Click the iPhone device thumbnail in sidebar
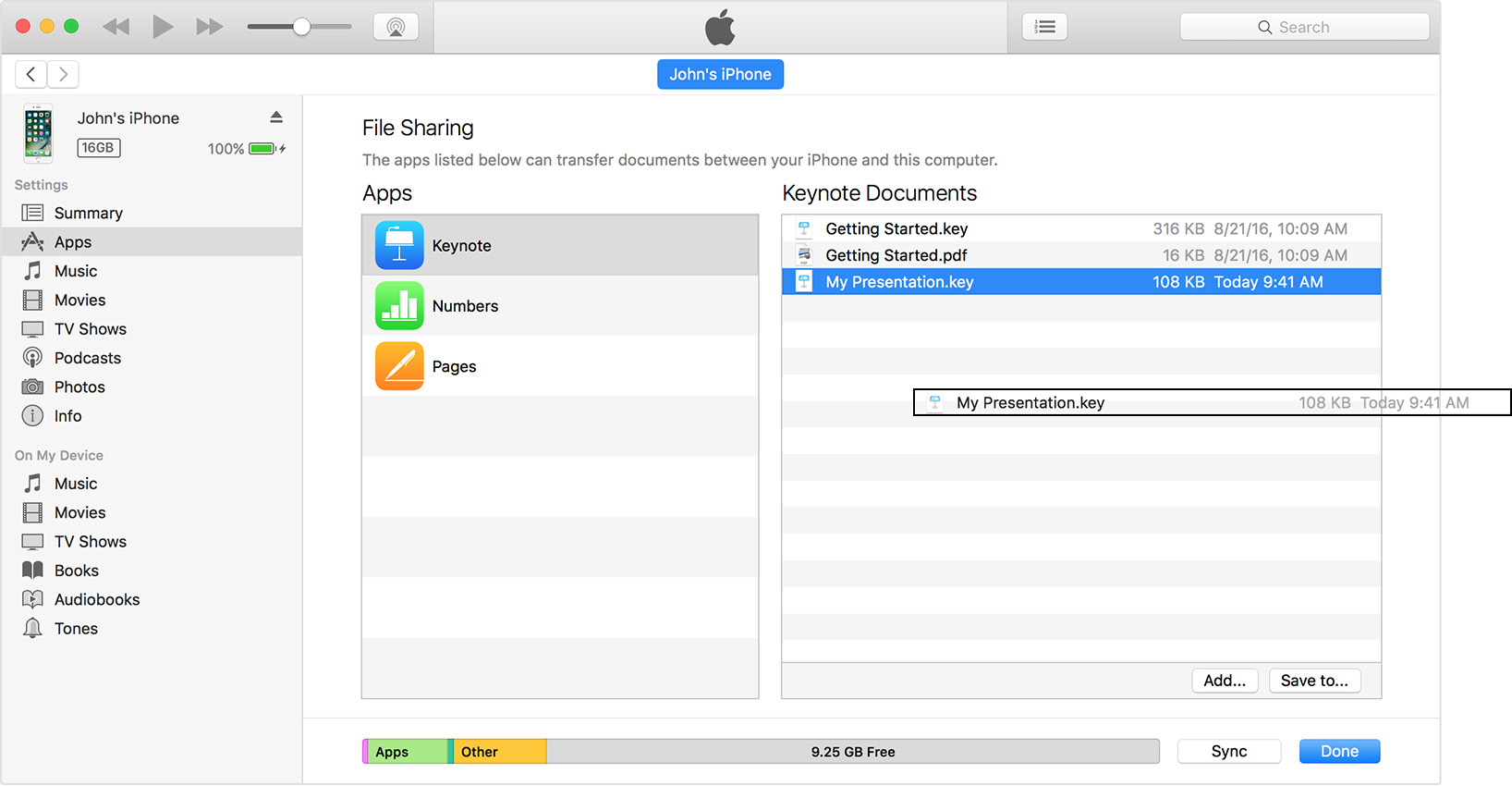The width and height of the screenshot is (1512, 786). pos(38,133)
